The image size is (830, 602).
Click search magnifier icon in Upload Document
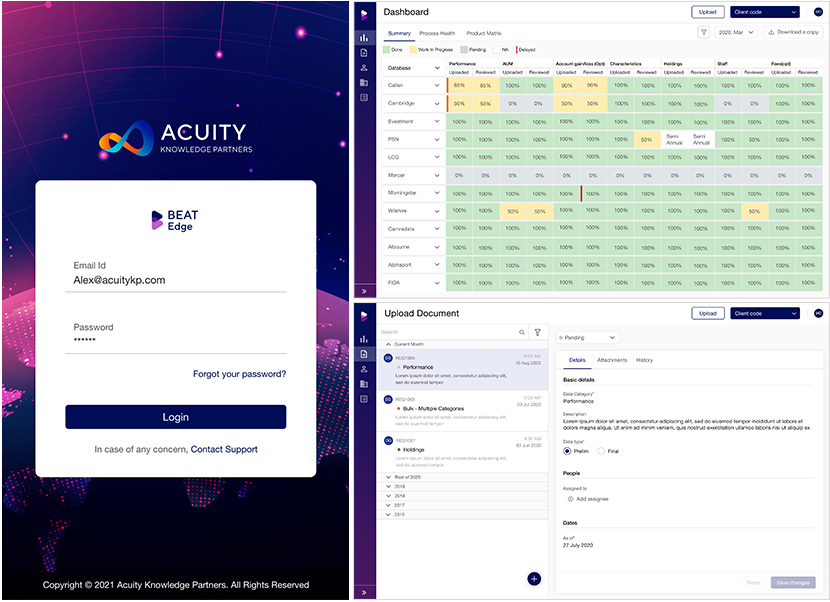(522, 332)
